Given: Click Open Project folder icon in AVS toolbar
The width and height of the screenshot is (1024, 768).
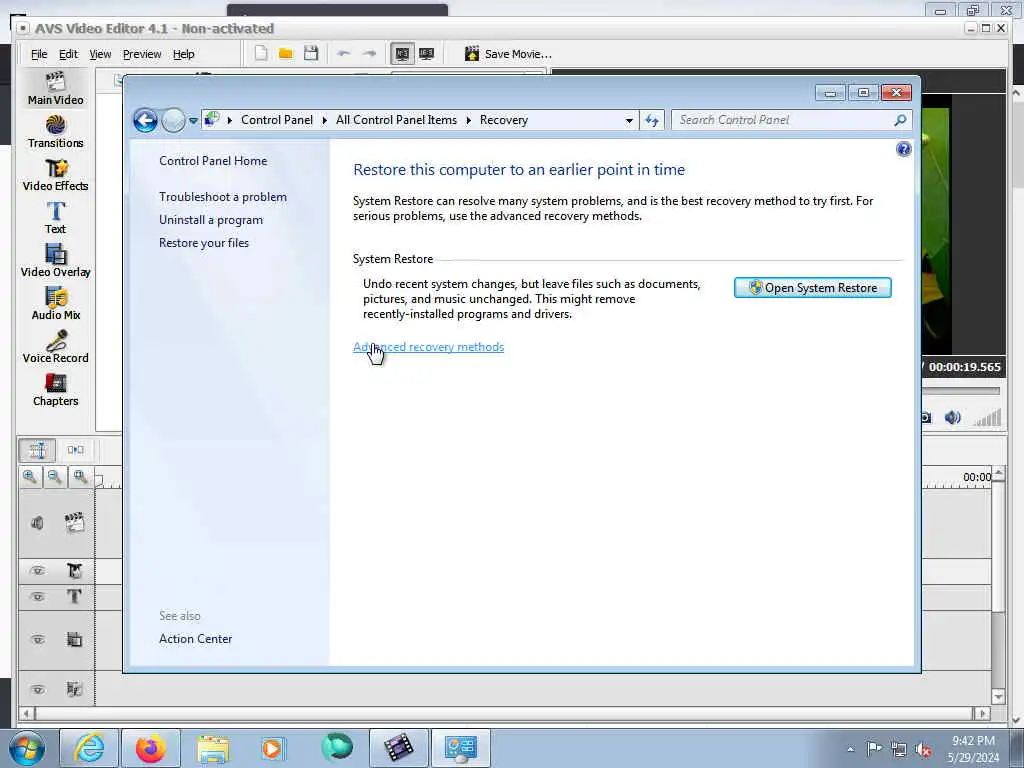Looking at the screenshot, I should coord(285,54).
